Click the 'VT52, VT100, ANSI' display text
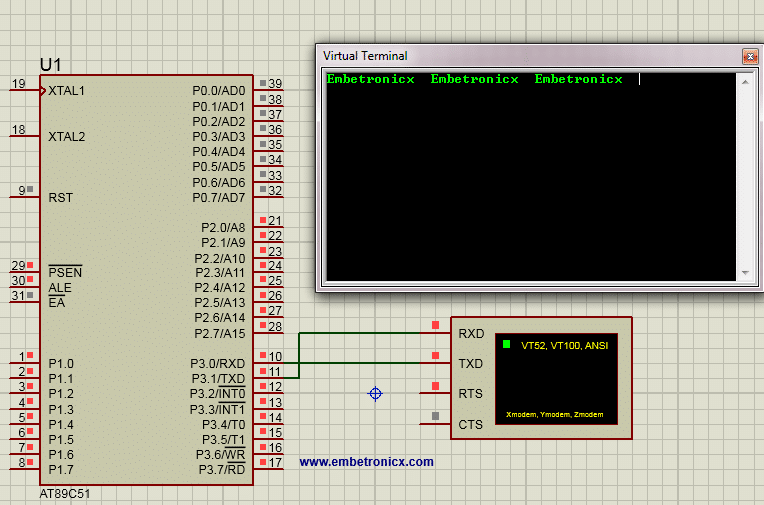 pos(564,346)
